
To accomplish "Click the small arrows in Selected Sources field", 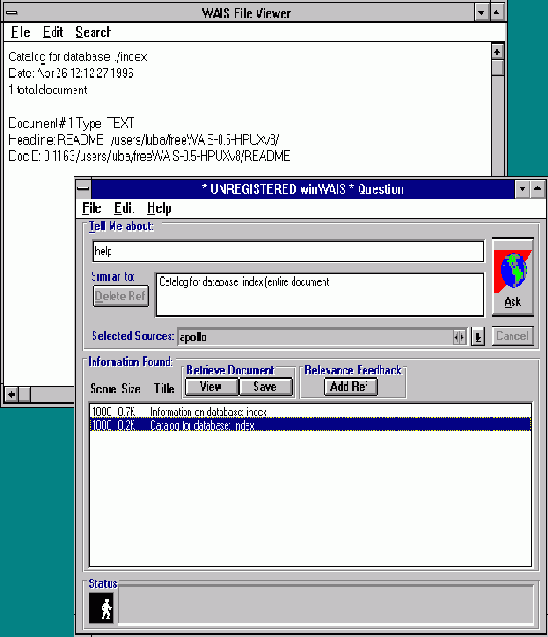I will [459, 337].
